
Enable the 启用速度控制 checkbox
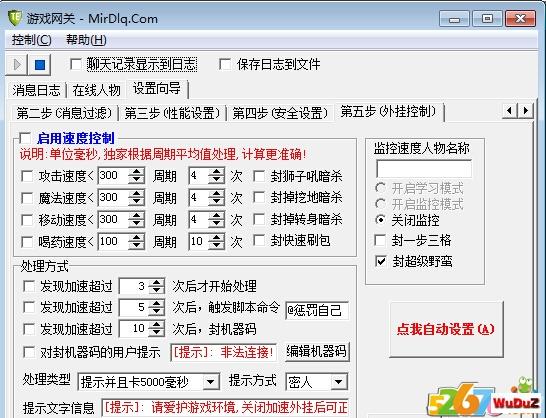pyautogui.click(x=25, y=138)
